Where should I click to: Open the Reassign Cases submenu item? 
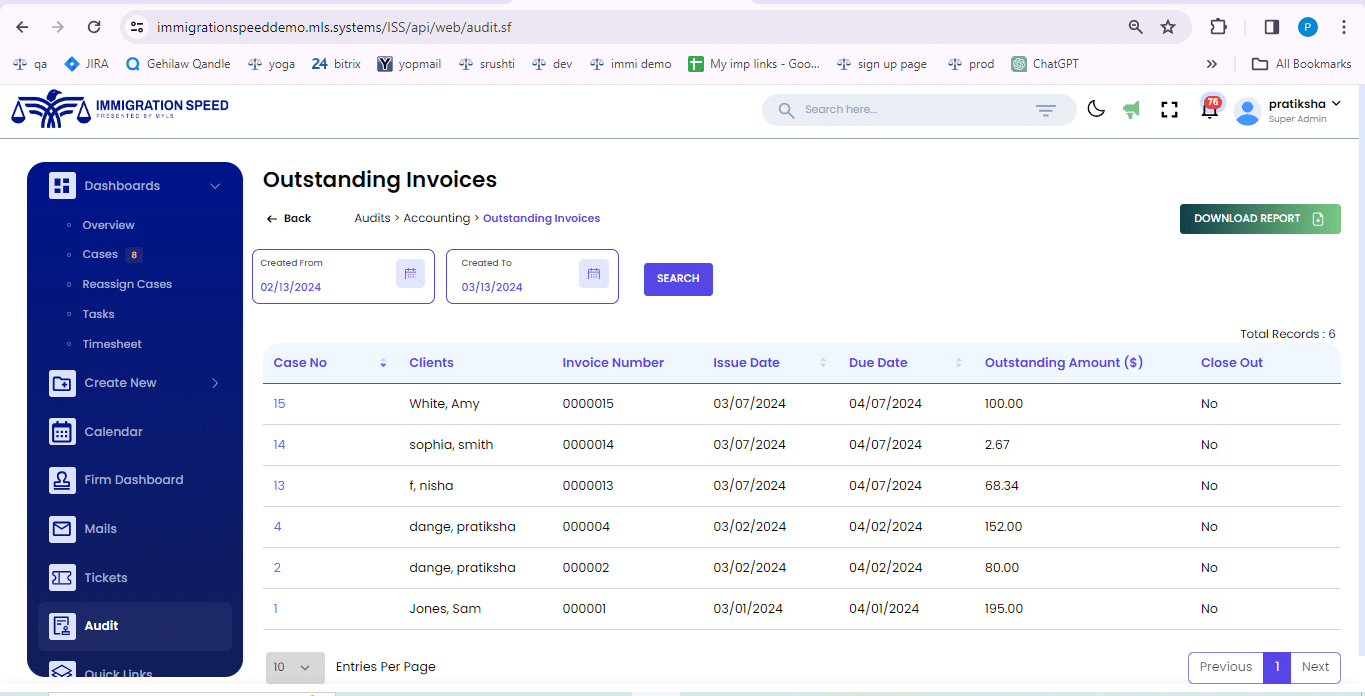pyautogui.click(x=127, y=284)
